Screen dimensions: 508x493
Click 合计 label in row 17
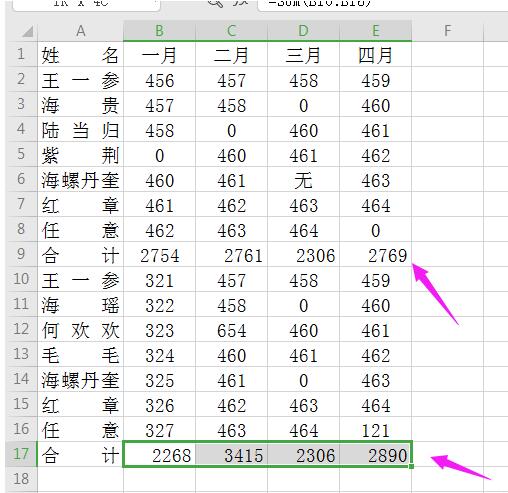tap(80, 454)
